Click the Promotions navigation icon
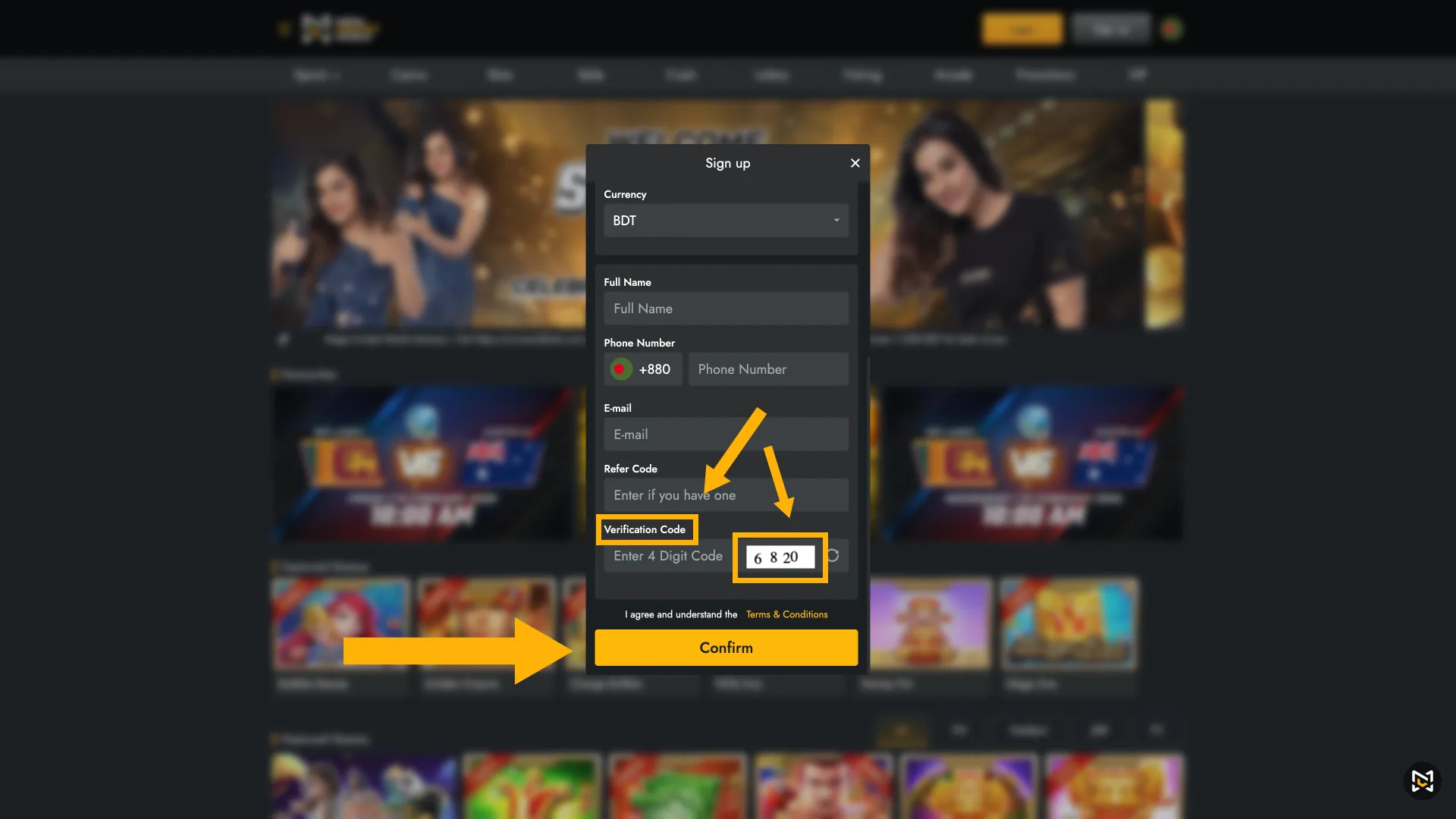The height and width of the screenshot is (819, 1456). 1044,74
